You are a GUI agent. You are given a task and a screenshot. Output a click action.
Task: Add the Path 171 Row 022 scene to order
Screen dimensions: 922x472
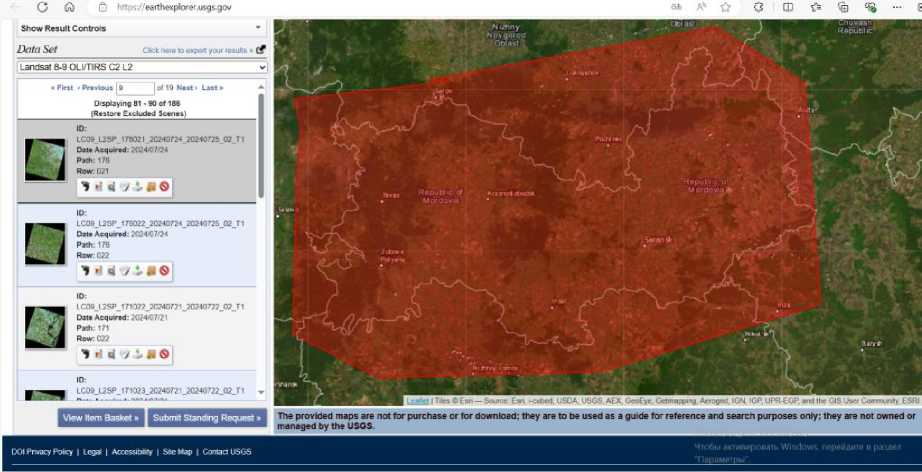[151, 354]
